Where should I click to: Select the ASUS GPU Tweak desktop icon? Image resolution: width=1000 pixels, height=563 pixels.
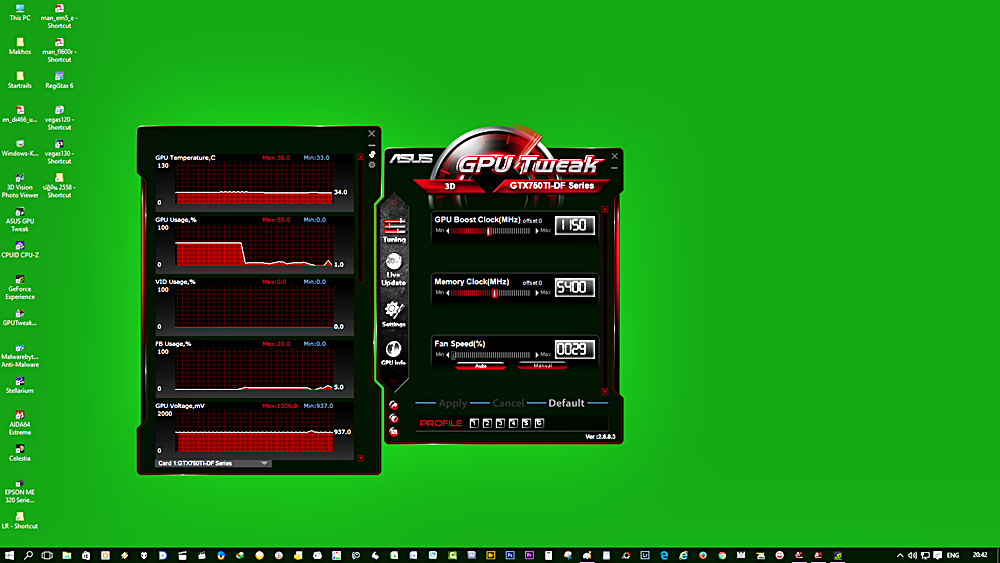pyautogui.click(x=20, y=219)
